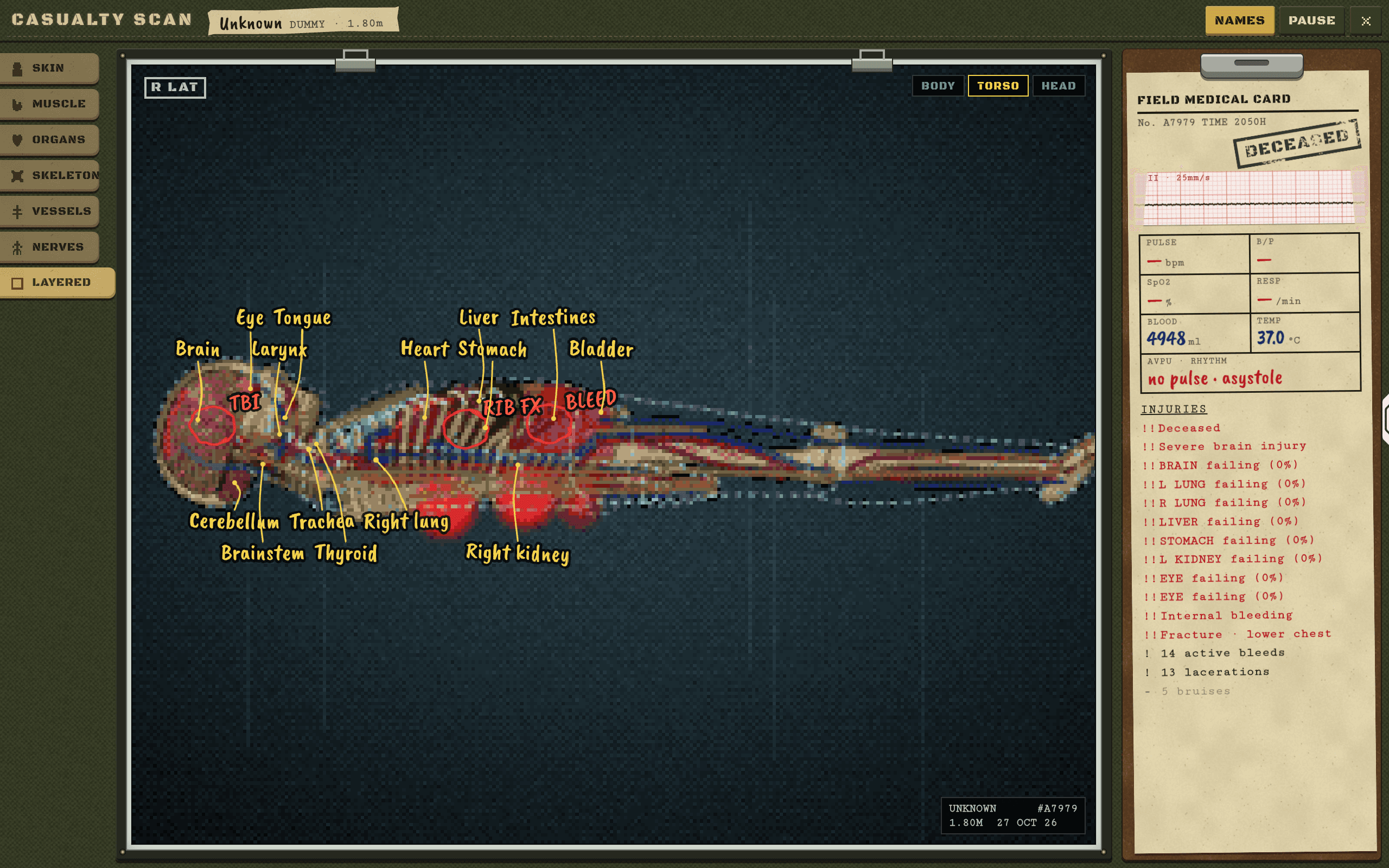Viewport: 1389px width, 868px height.
Task: Select the Muscle layer arm icon
Action: (x=17, y=105)
